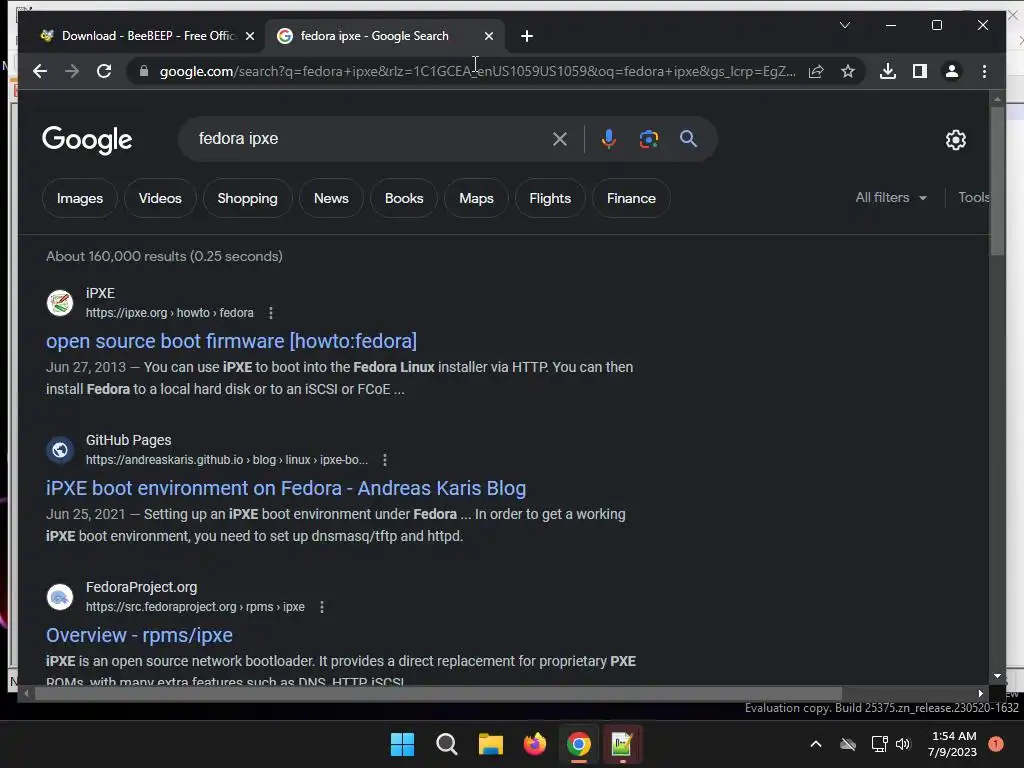The width and height of the screenshot is (1024, 768).
Task: Open search Tools option
Action: tap(973, 197)
